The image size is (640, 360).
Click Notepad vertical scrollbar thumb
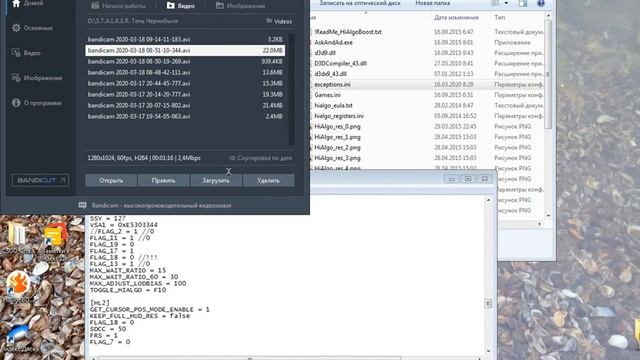[488, 303]
